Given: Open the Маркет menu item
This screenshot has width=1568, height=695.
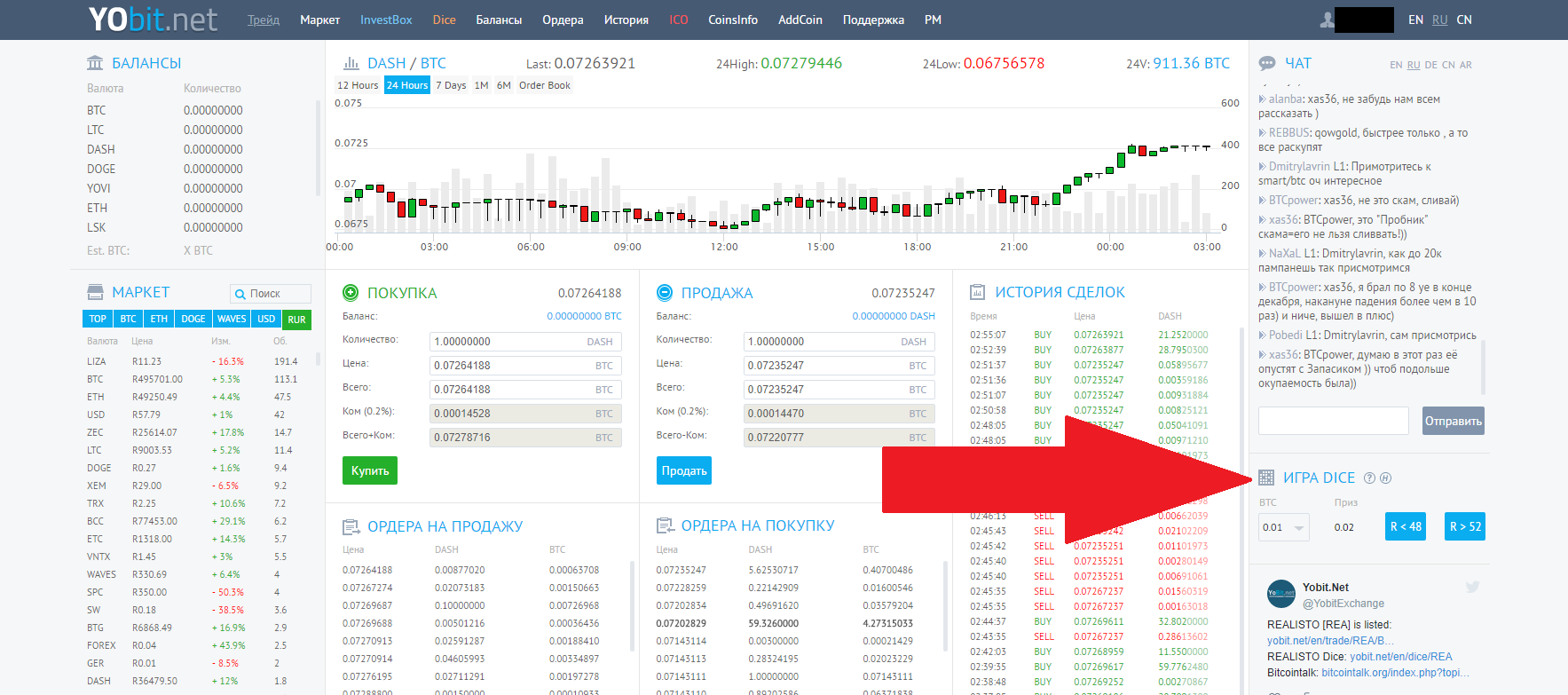Looking at the screenshot, I should tap(319, 20).
